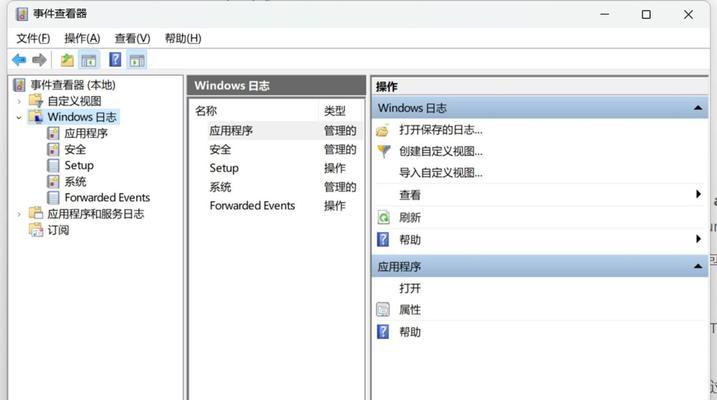Viewport: 717px width, 400px height.
Task: Collapse the Windows 日志 tree node
Action: 19,117
